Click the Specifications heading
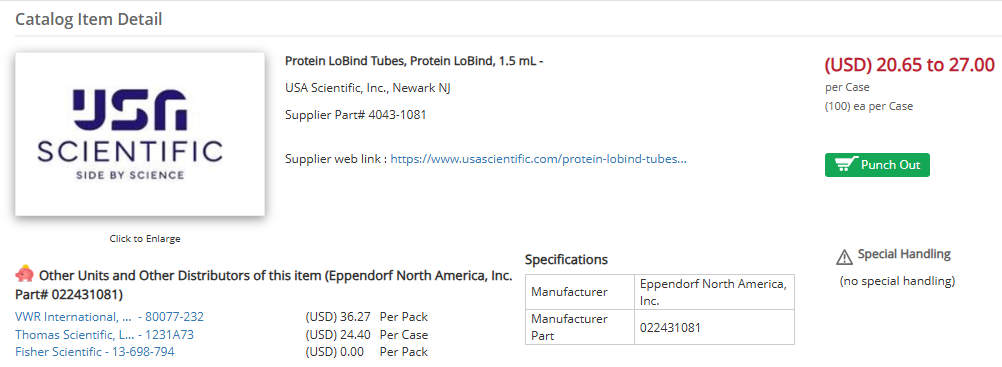The width and height of the screenshot is (1002, 367). click(x=566, y=260)
